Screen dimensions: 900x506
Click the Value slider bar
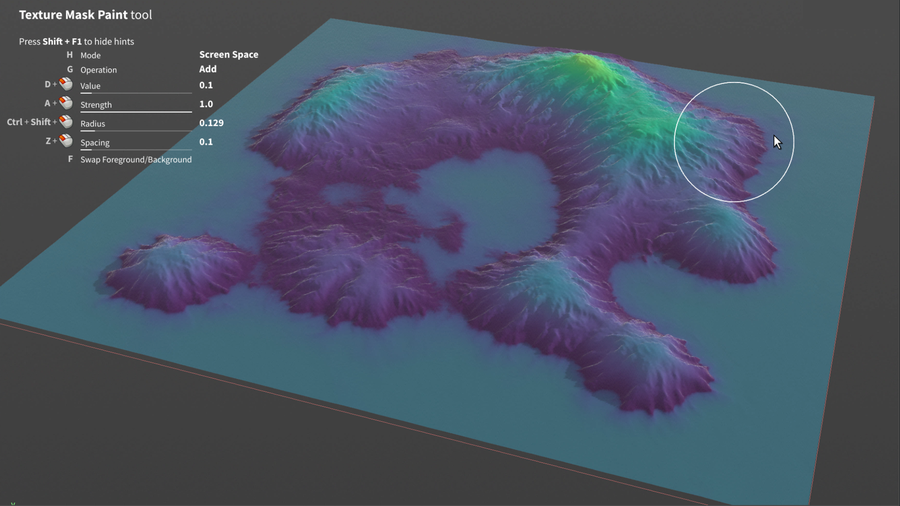click(136, 92)
